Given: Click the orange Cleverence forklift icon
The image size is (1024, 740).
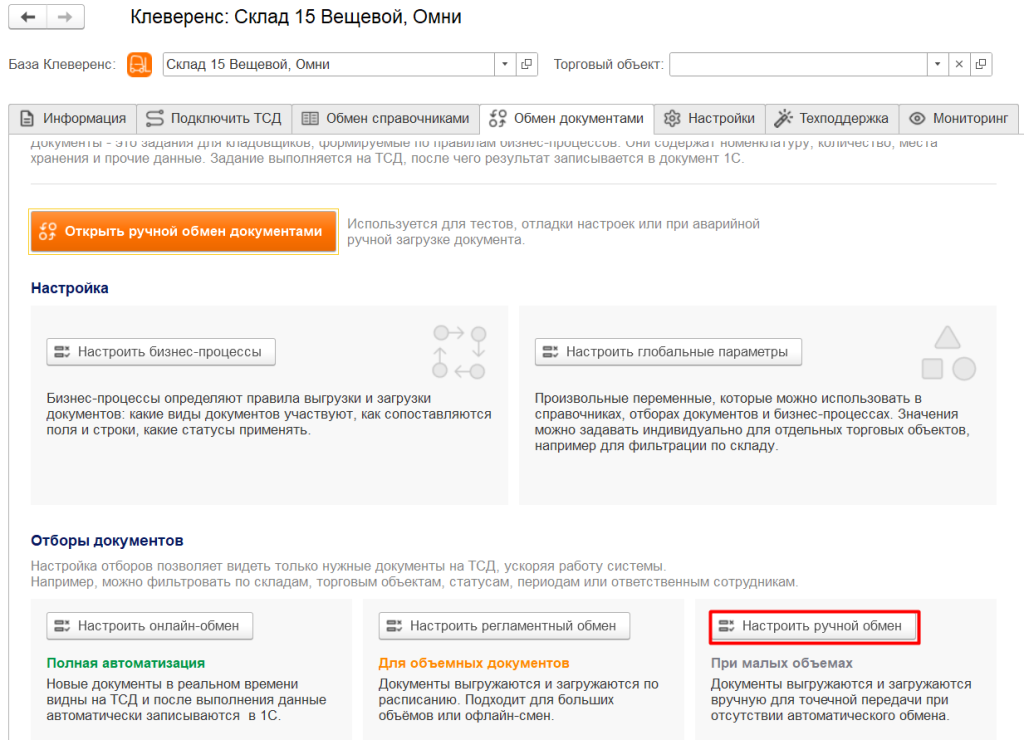Looking at the screenshot, I should click(139, 64).
